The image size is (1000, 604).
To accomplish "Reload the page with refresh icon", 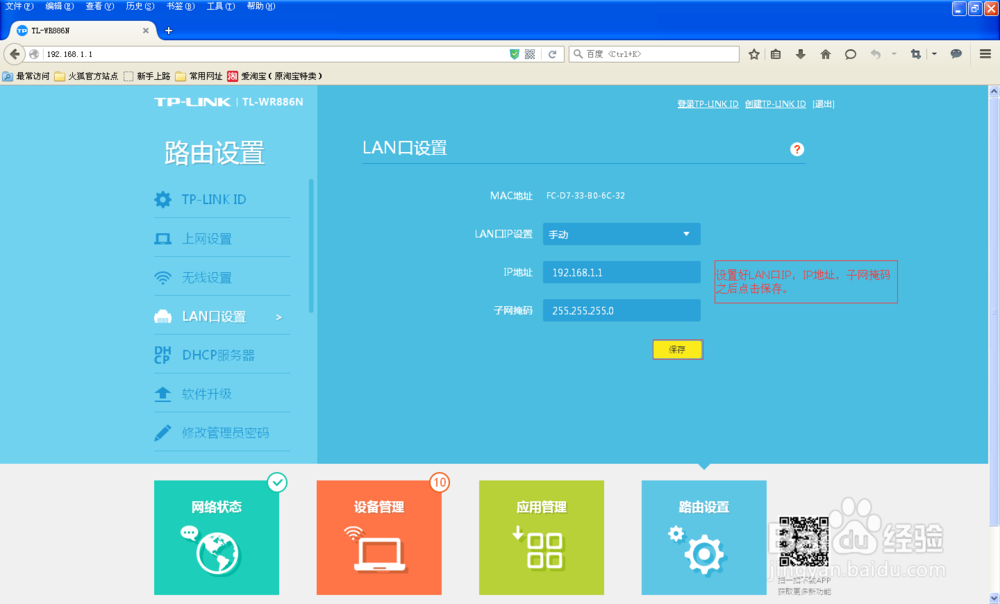I will [552, 54].
